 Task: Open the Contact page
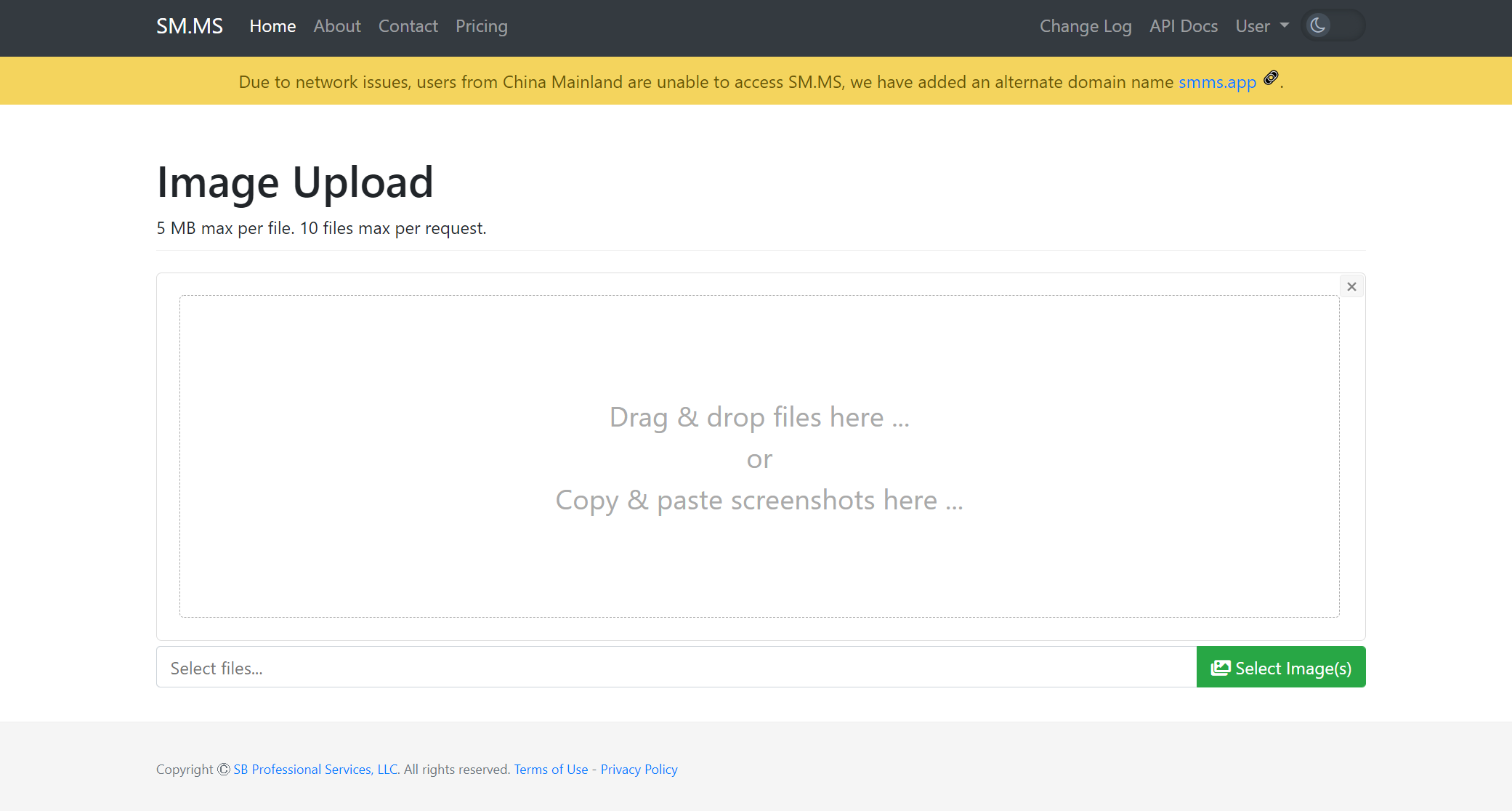coord(408,26)
